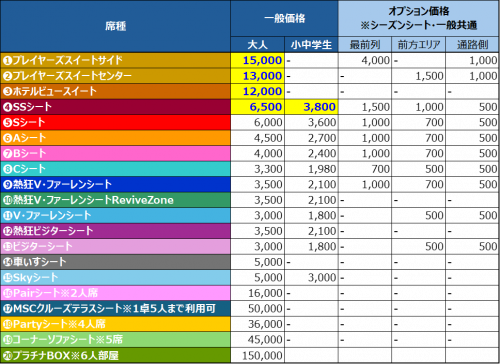
Task: Click the Partyシート yellow row label
Action: pos(115,324)
